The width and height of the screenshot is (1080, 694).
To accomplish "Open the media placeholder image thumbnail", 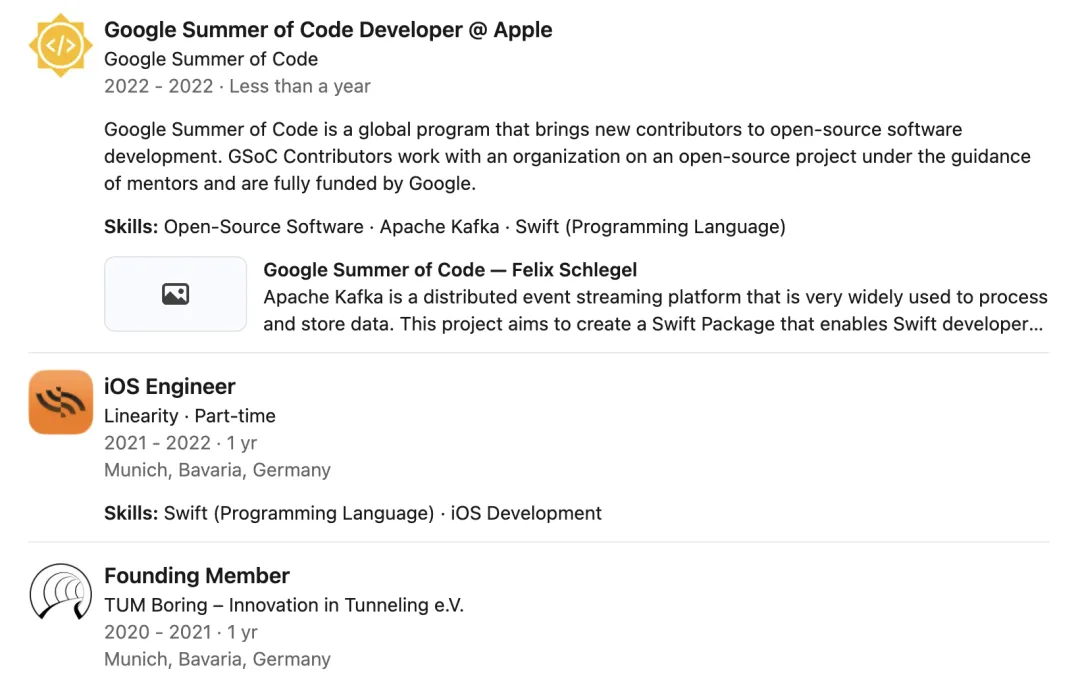I will [175, 294].
